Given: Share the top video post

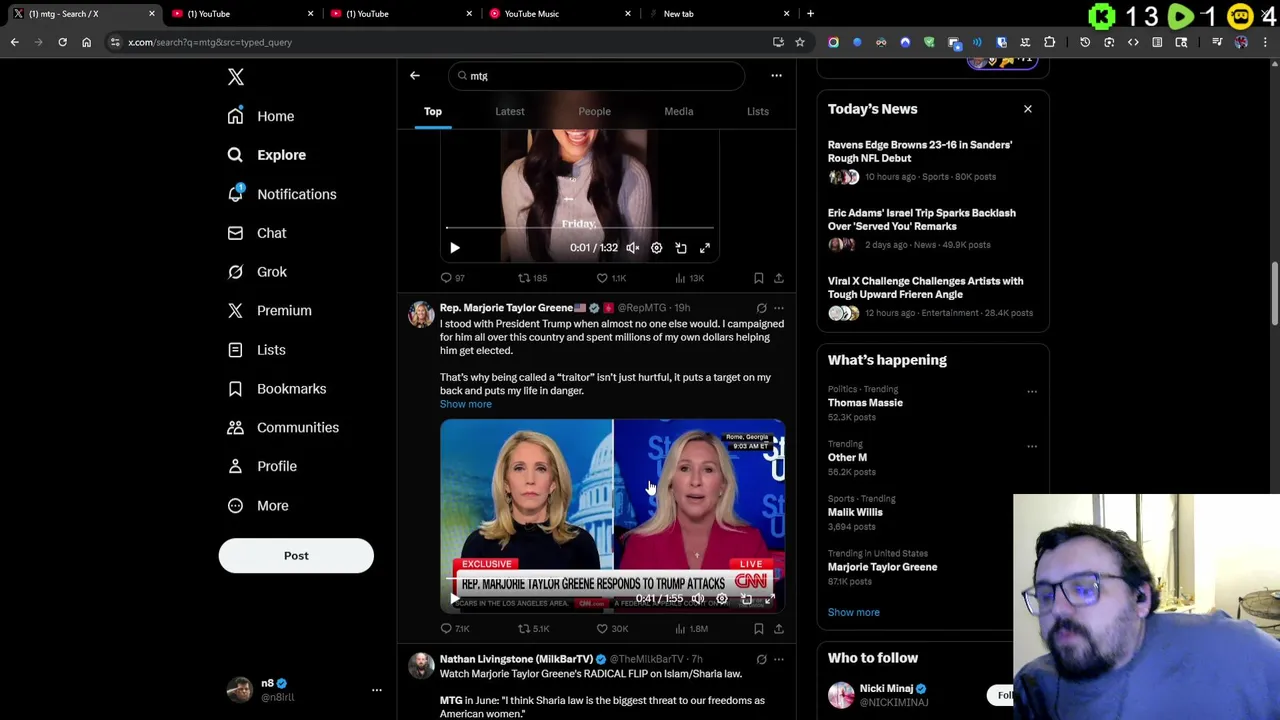Looking at the screenshot, I should tap(779, 278).
